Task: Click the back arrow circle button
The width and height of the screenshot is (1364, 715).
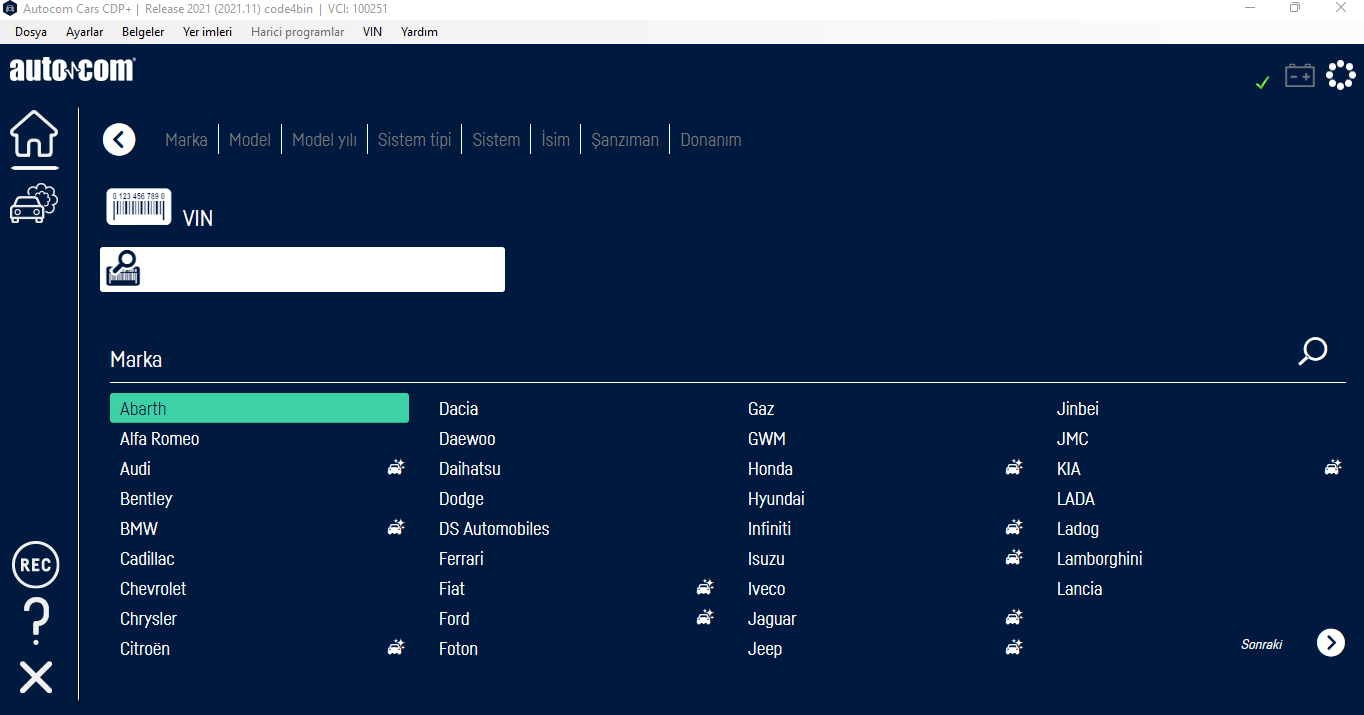Action: coord(119,140)
